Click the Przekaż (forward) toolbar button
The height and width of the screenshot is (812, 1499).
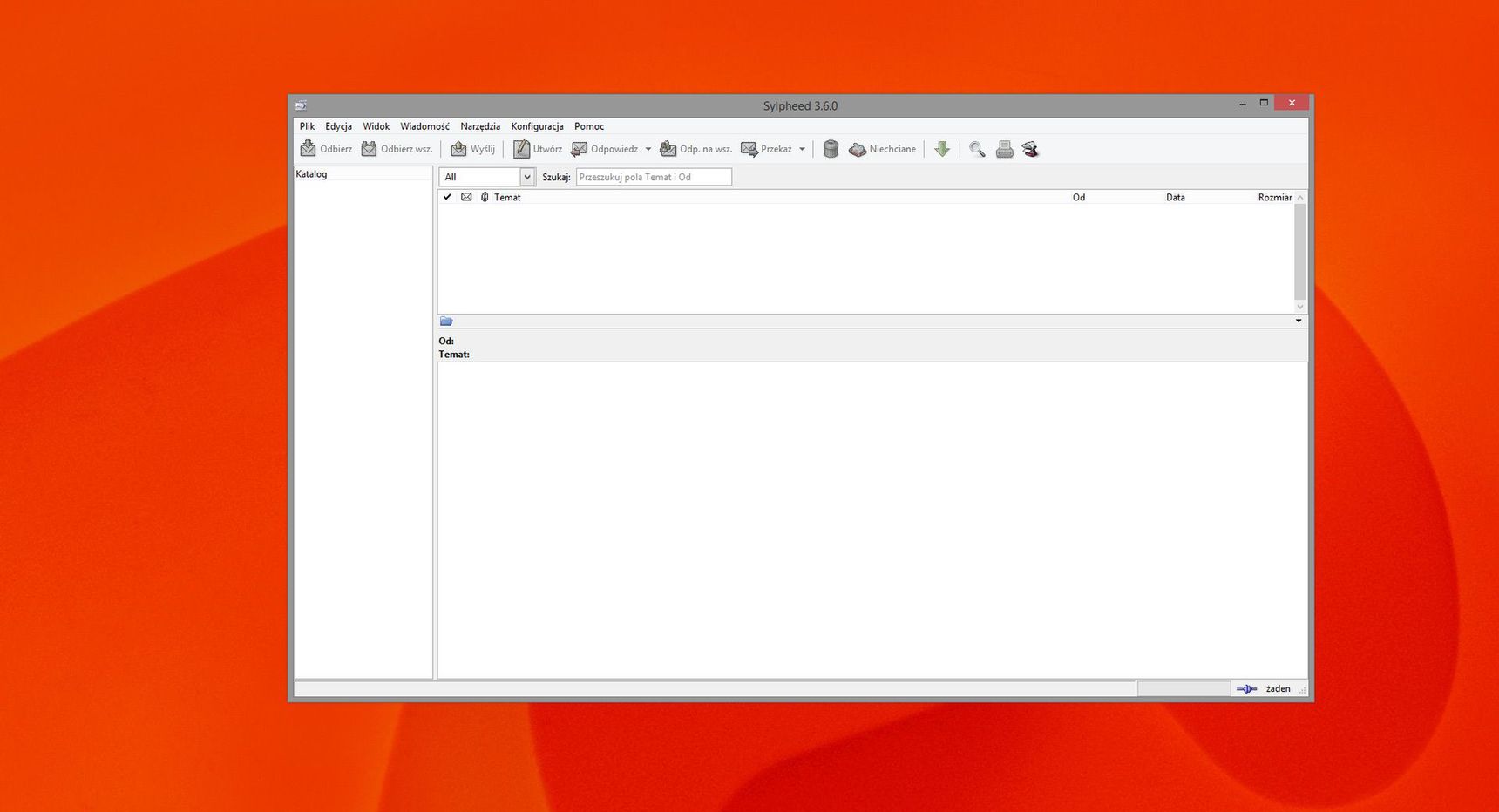(767, 149)
